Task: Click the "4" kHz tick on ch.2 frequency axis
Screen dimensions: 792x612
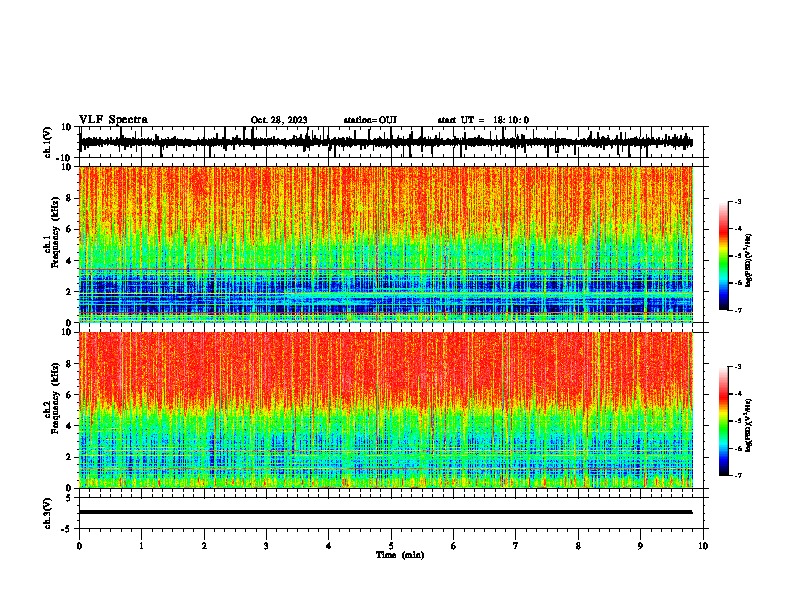Action: click(x=69, y=426)
